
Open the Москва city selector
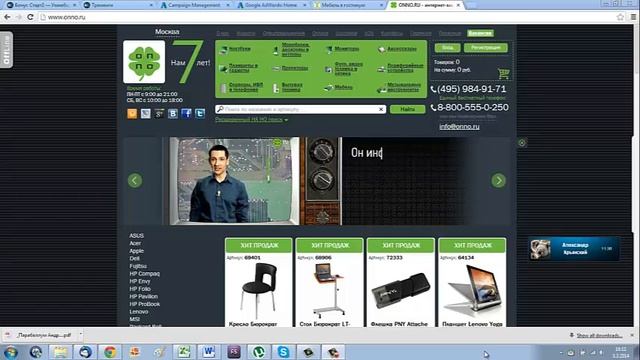tap(167, 32)
